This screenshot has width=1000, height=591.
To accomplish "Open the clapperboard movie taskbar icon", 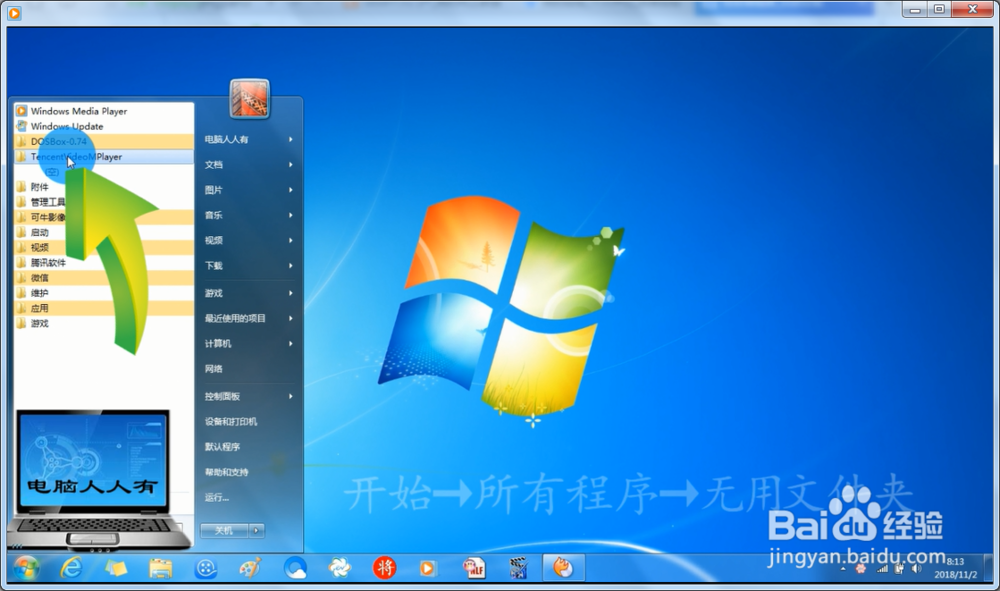I will click(518, 567).
